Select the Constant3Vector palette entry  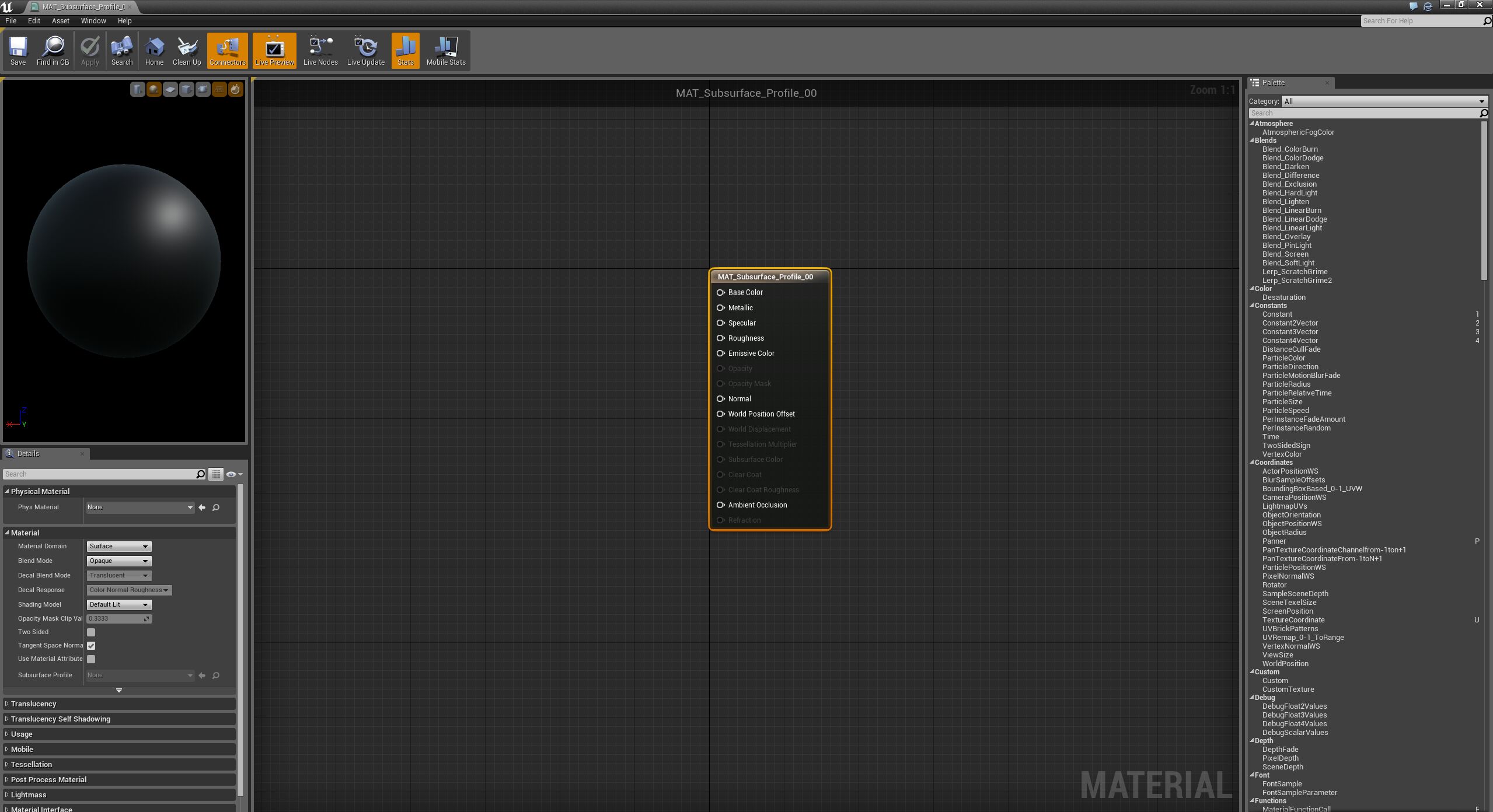click(1289, 332)
